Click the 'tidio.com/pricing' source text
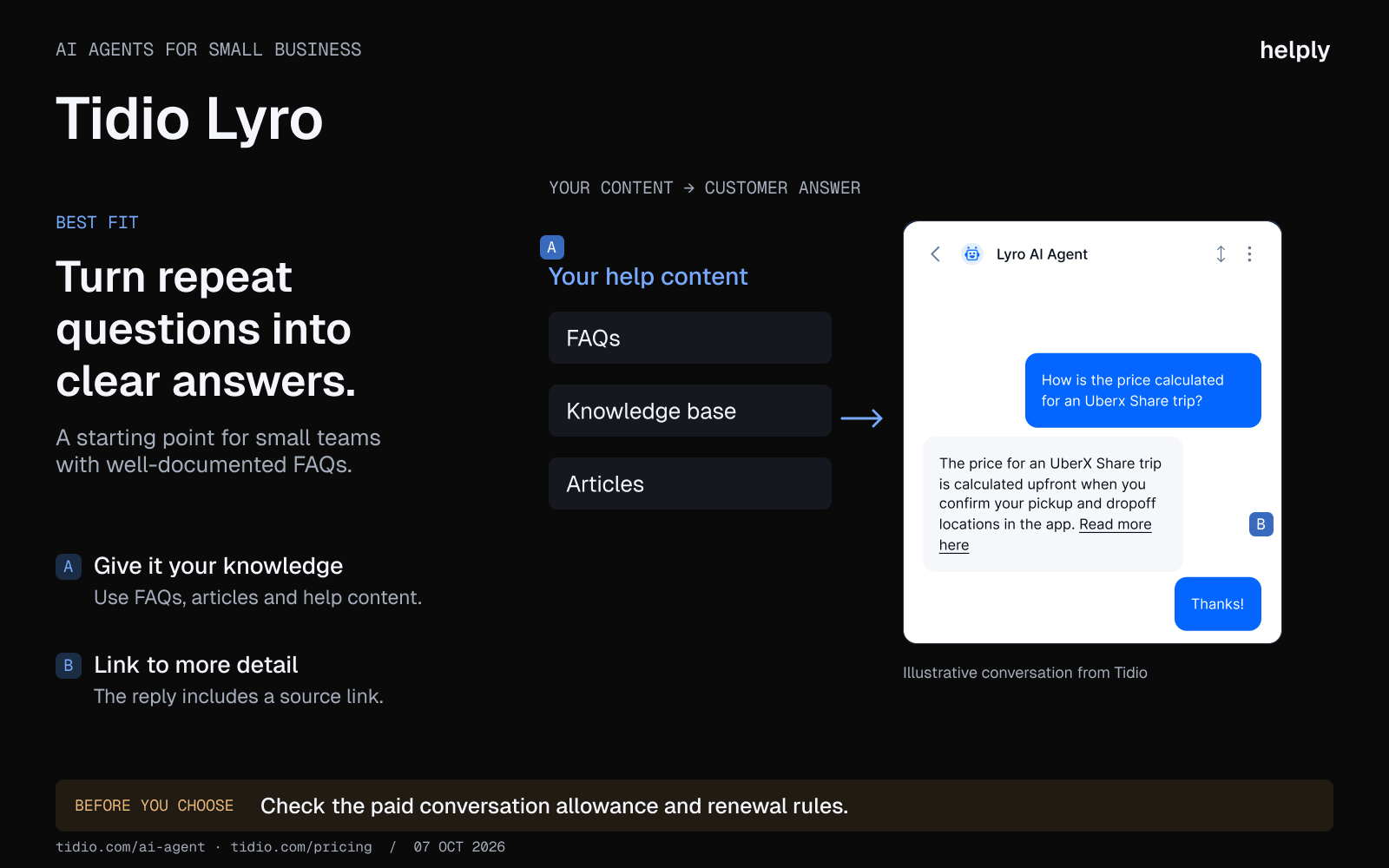The width and height of the screenshot is (1389, 868). 301,847
